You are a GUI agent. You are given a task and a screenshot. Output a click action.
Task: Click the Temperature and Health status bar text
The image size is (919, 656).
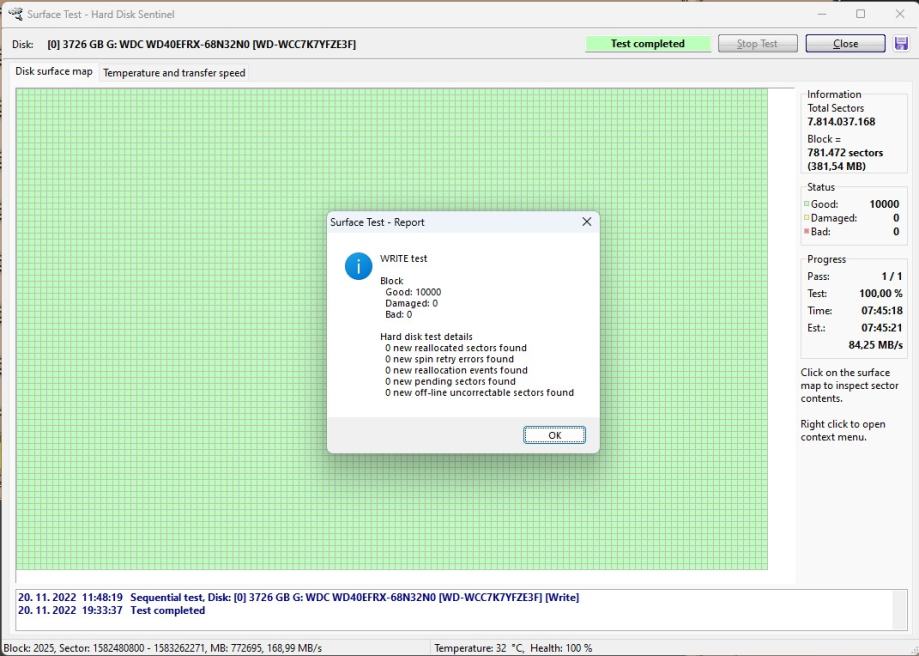[512, 648]
